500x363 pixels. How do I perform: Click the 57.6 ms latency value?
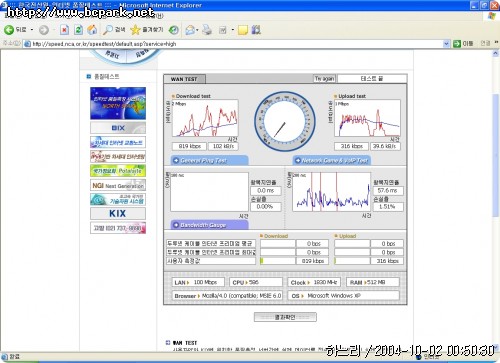click(x=388, y=191)
